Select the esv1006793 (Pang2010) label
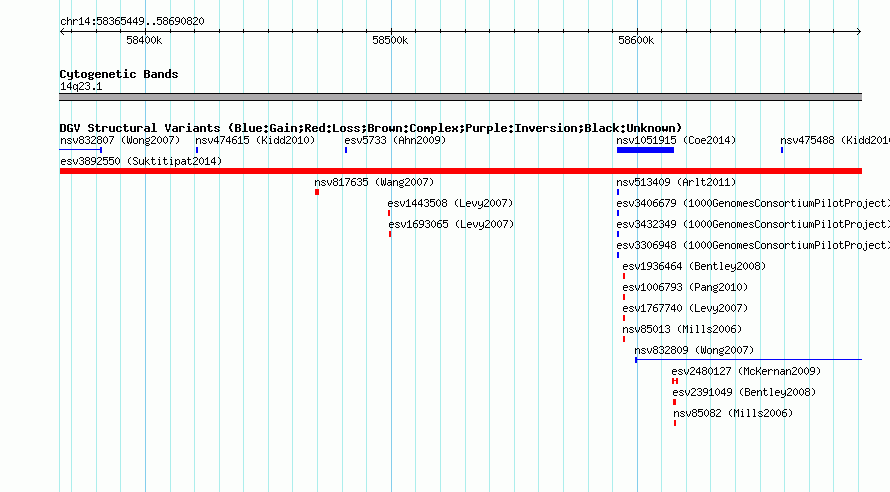The image size is (890, 492). tap(685, 287)
